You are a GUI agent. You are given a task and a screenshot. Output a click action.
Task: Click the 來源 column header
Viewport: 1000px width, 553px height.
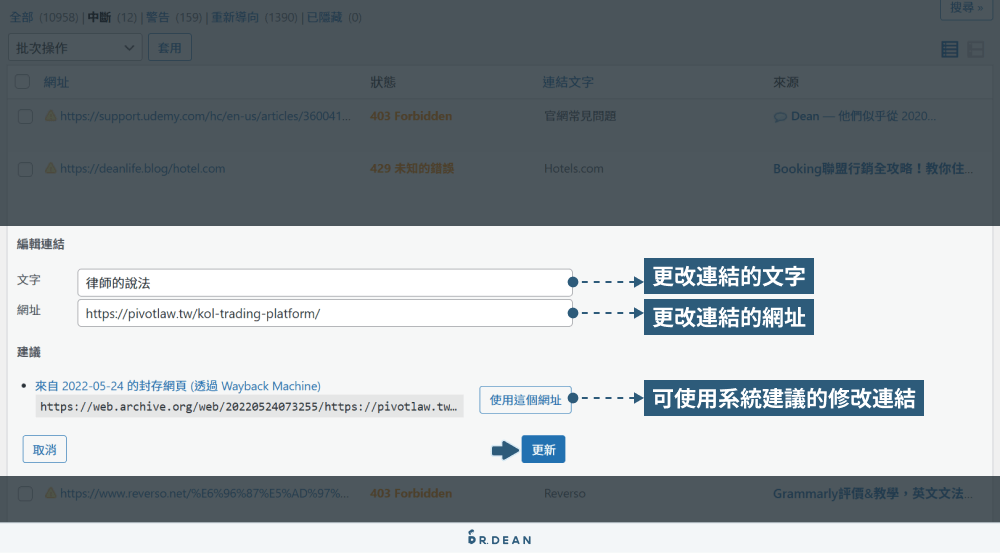click(x=786, y=82)
